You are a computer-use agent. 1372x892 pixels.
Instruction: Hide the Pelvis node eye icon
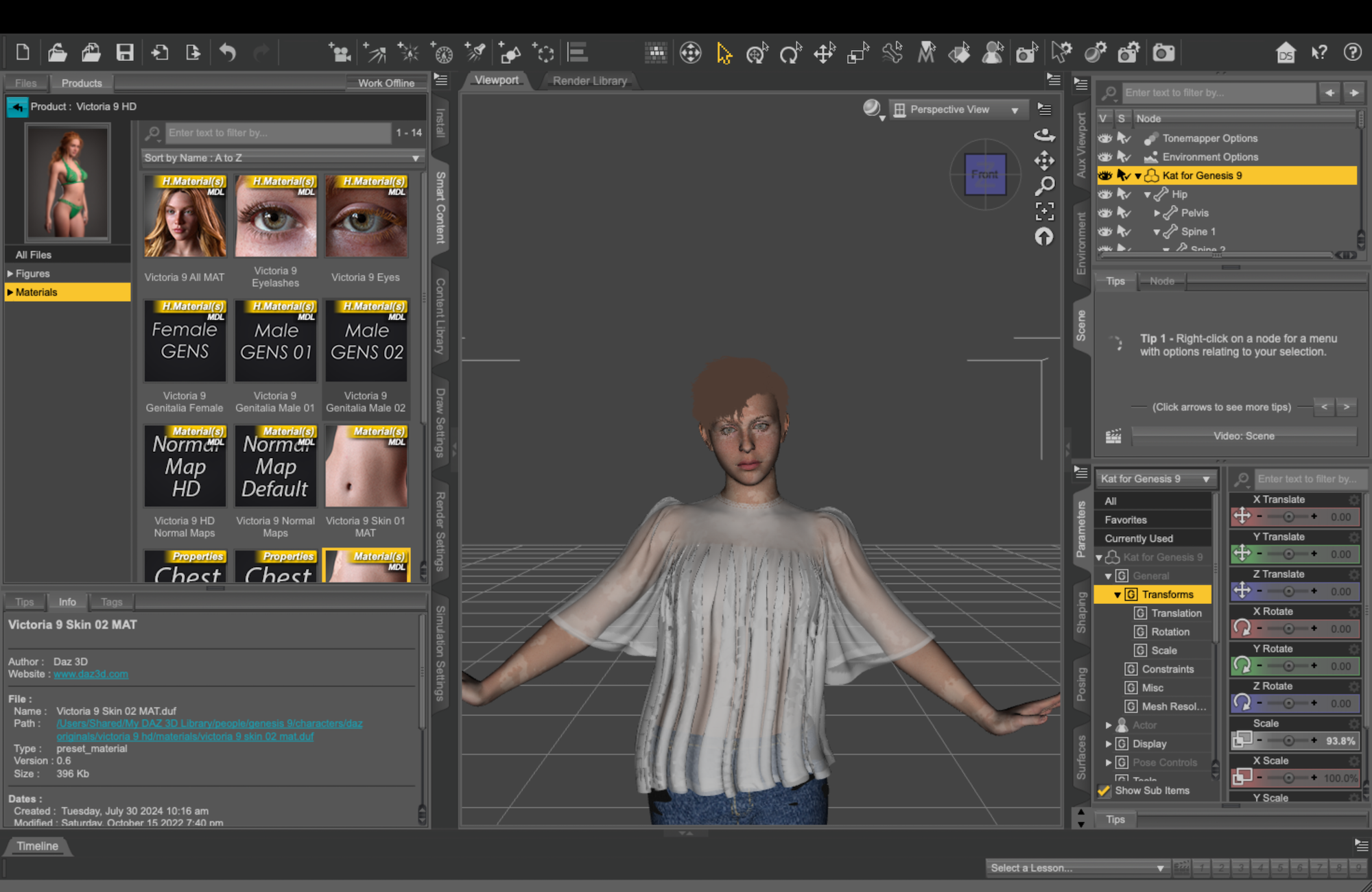(x=1104, y=213)
